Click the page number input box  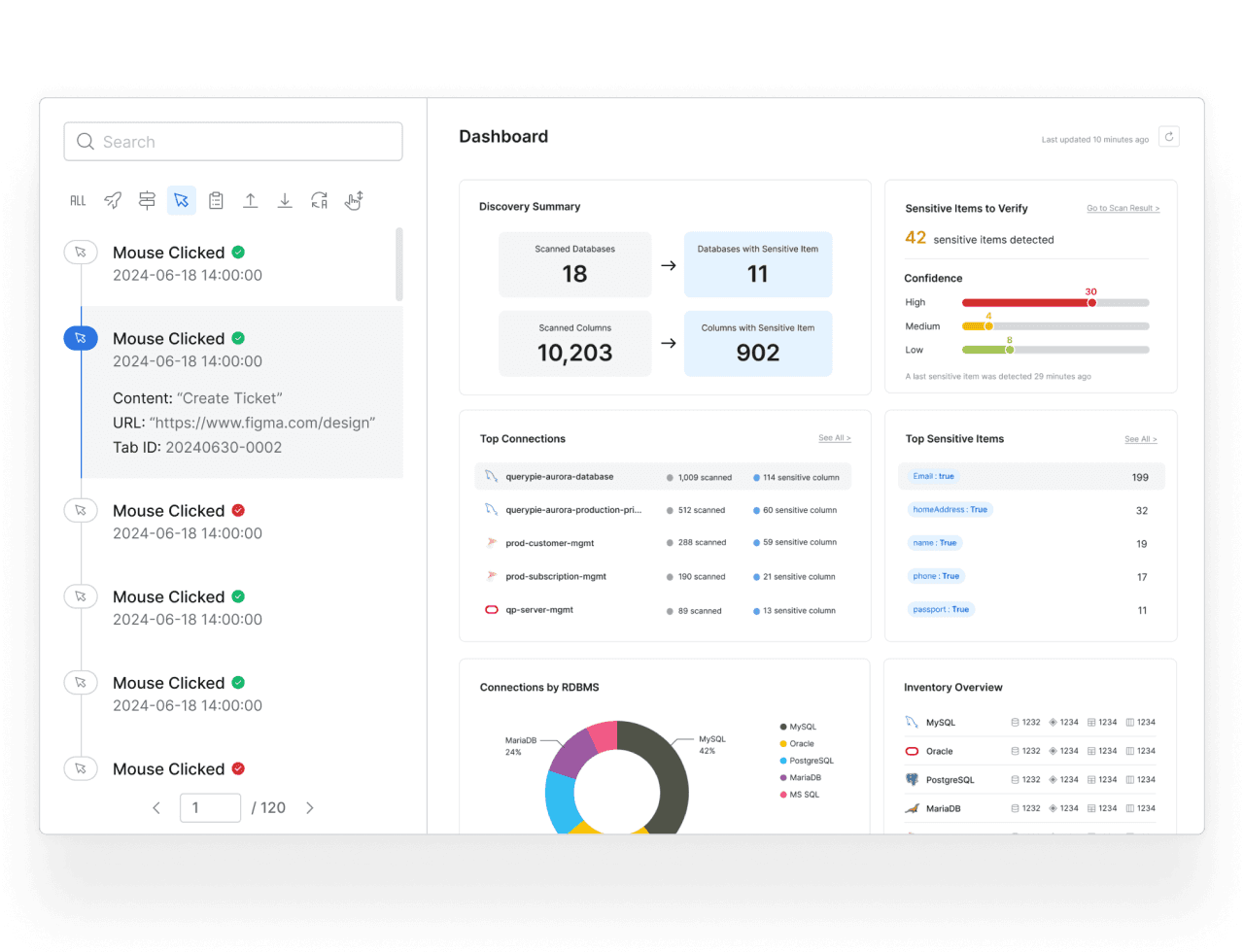(x=210, y=807)
